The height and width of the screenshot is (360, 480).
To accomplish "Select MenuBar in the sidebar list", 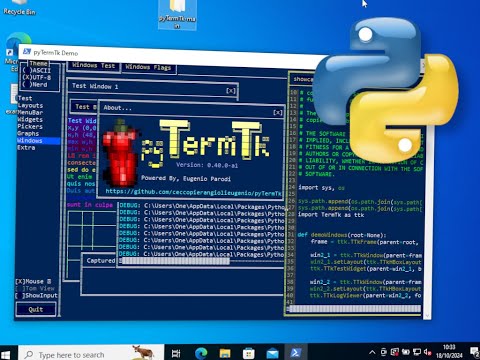I will (30, 112).
